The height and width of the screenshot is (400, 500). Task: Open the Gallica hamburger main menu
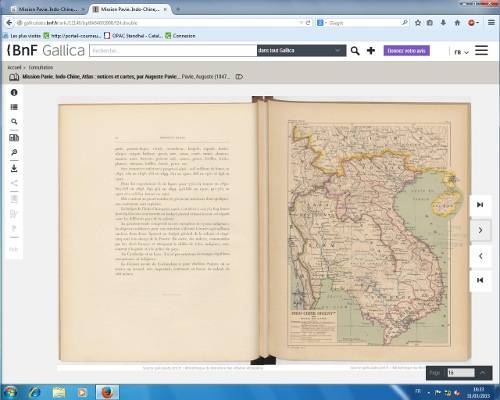pos(481,50)
